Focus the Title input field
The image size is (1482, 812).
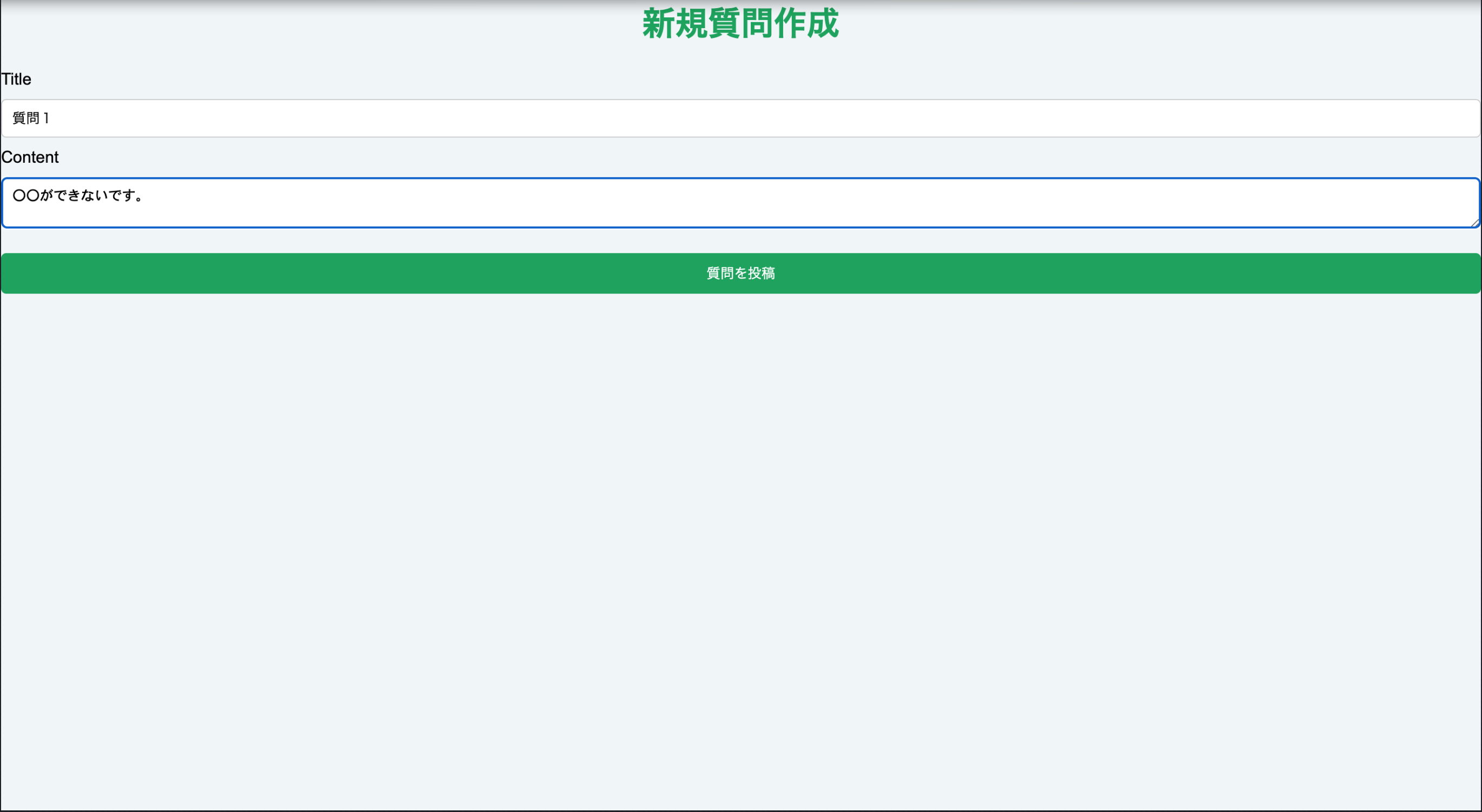coord(740,118)
